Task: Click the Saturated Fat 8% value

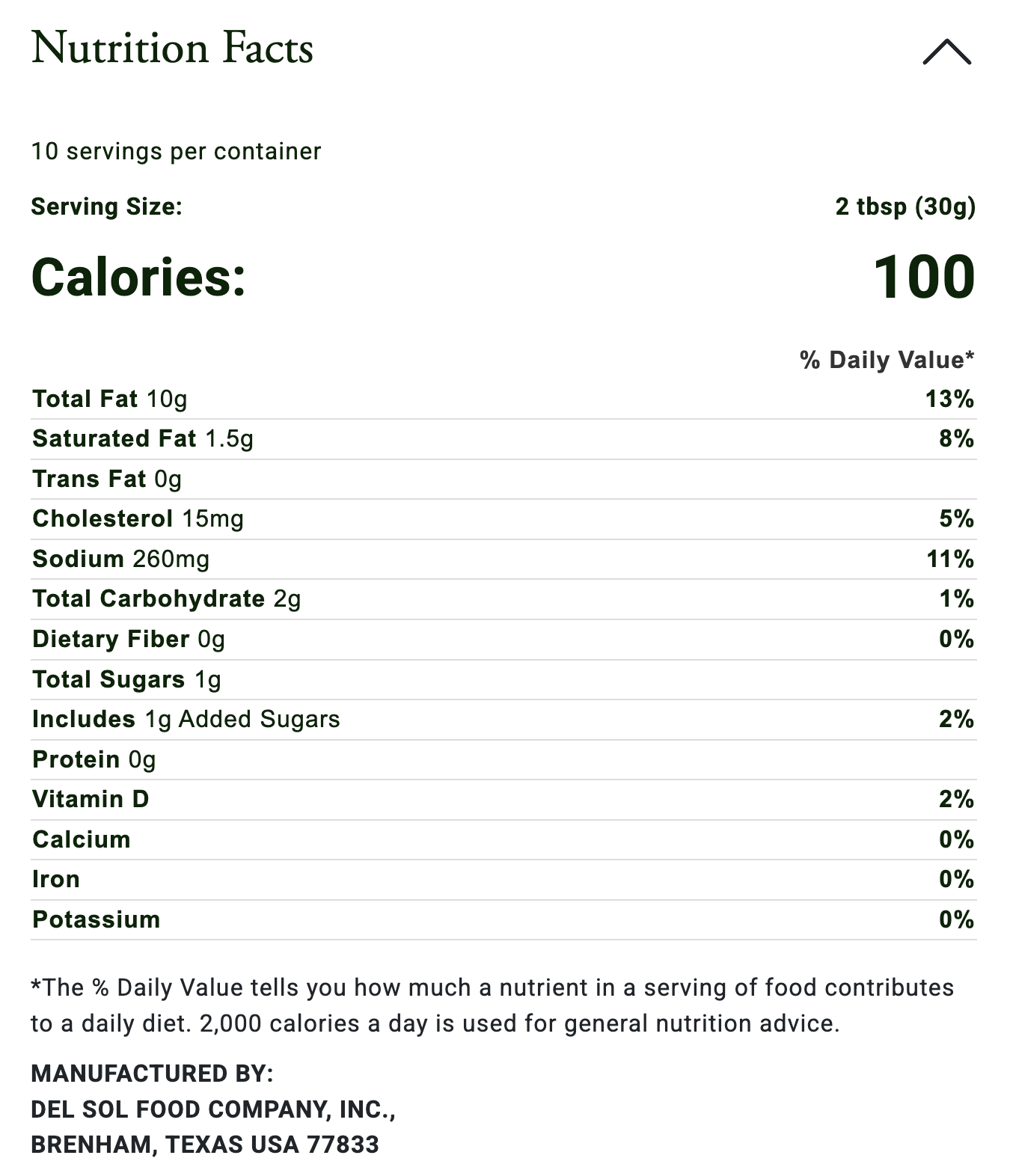Action: [956, 438]
